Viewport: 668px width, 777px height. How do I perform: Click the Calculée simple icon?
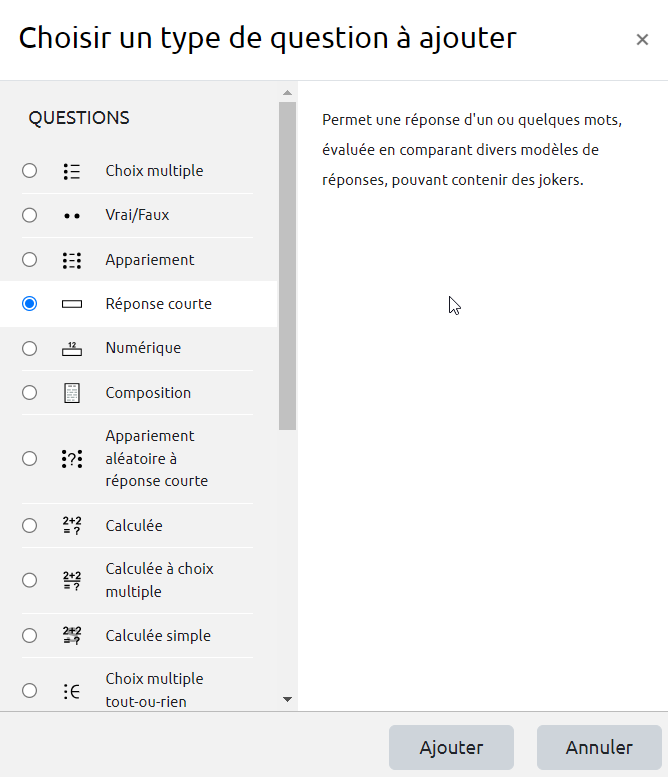point(71,636)
